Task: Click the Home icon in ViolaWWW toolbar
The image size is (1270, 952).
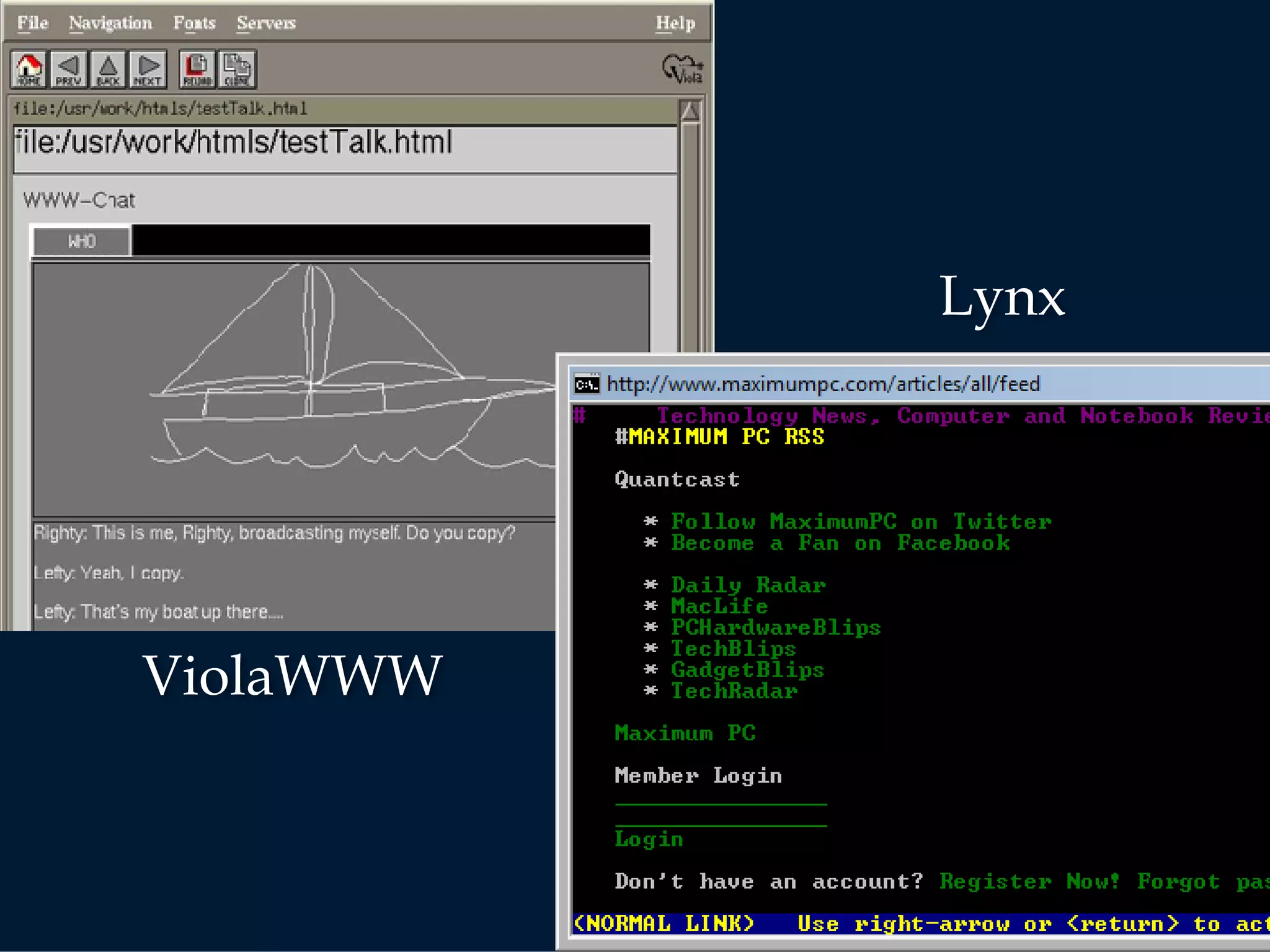Action: tap(29, 69)
